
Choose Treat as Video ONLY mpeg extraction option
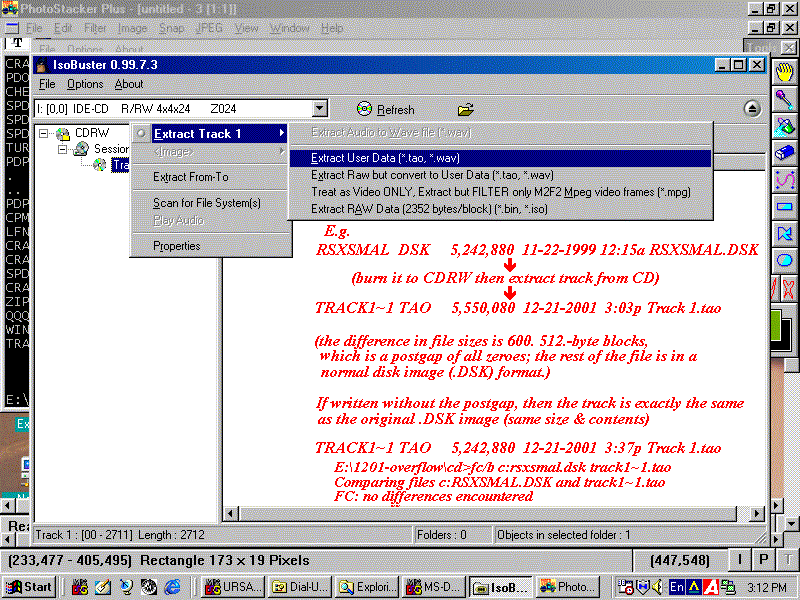(x=500, y=192)
